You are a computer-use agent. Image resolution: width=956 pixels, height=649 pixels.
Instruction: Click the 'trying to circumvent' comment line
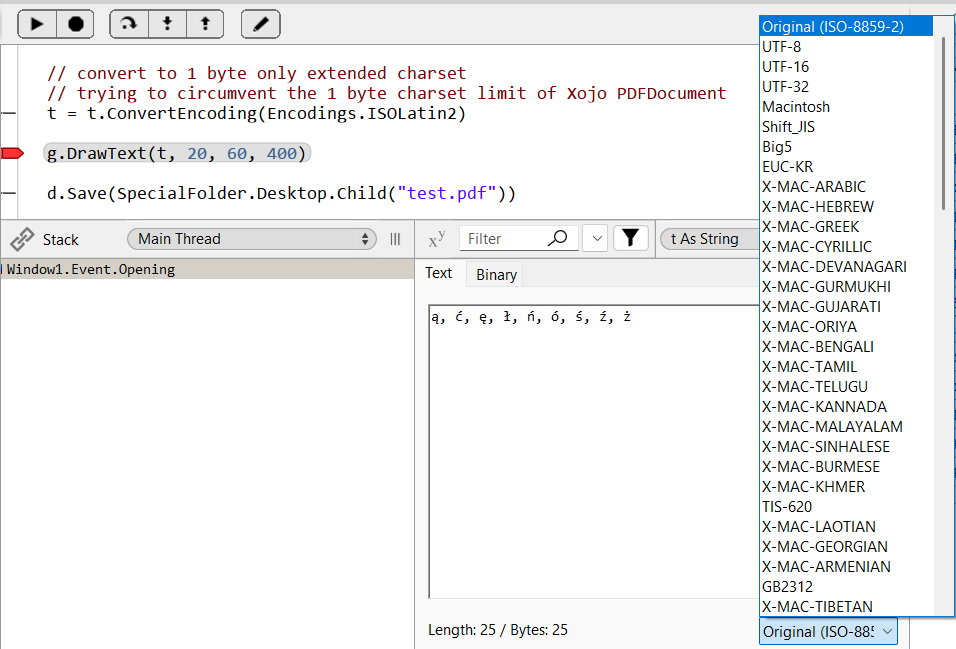pos(387,93)
